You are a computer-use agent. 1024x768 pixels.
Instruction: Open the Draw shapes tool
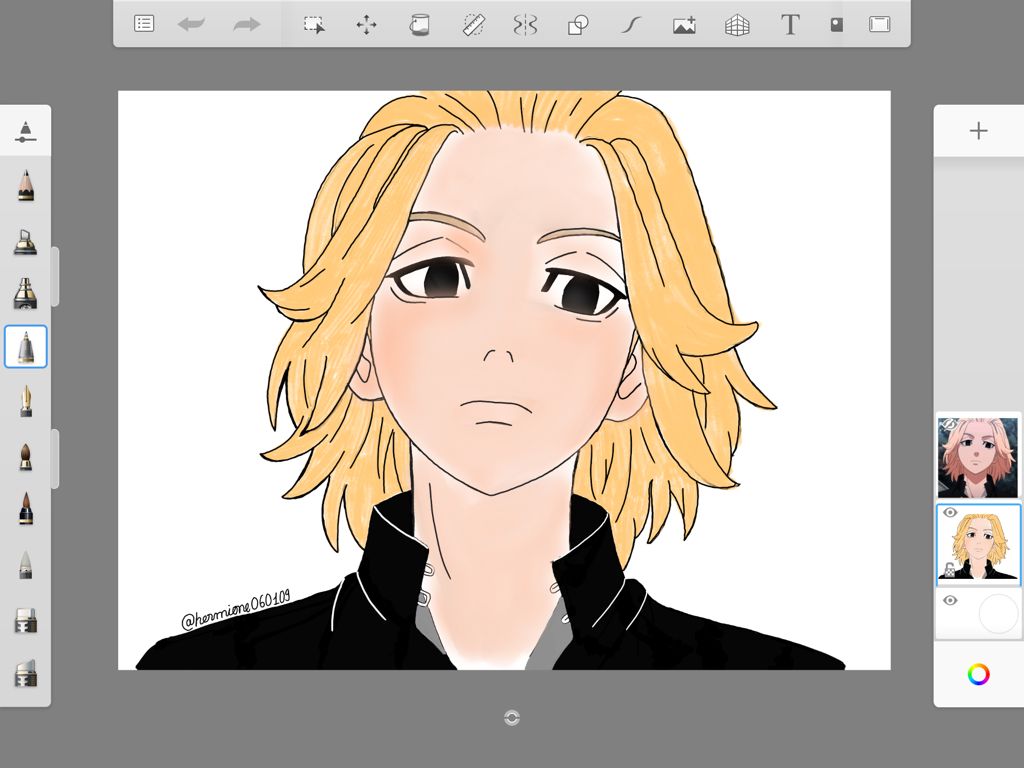click(578, 25)
